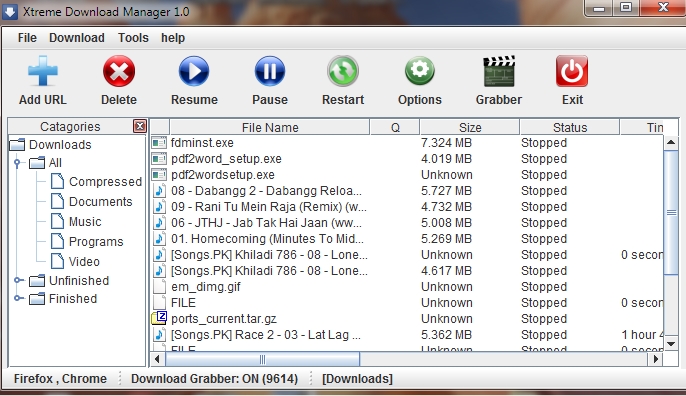Select Programs category
This screenshot has width=686, height=396.
pyautogui.click(x=96, y=242)
